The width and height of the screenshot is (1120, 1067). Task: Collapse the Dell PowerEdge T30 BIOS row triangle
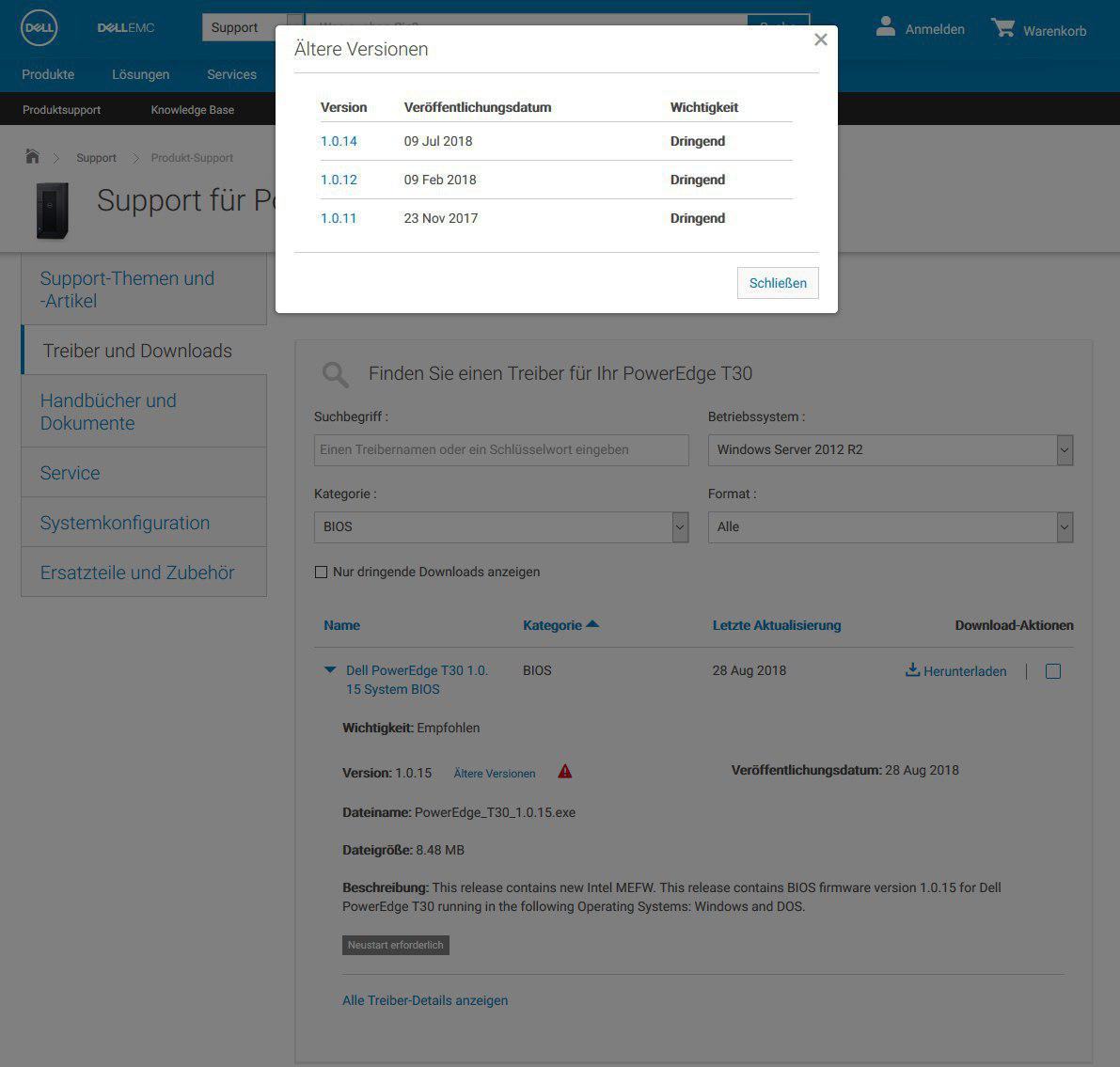tap(330, 670)
